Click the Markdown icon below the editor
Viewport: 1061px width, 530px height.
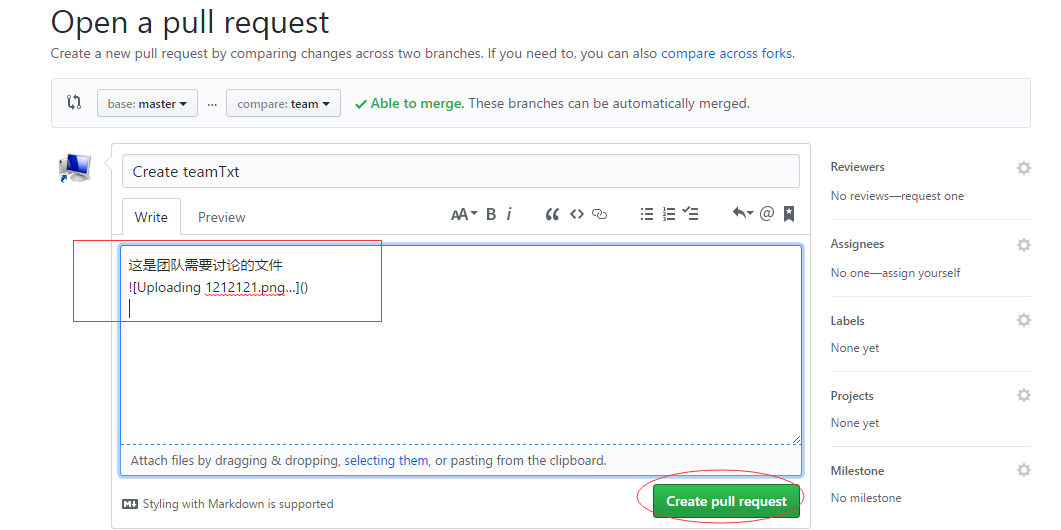[130, 504]
